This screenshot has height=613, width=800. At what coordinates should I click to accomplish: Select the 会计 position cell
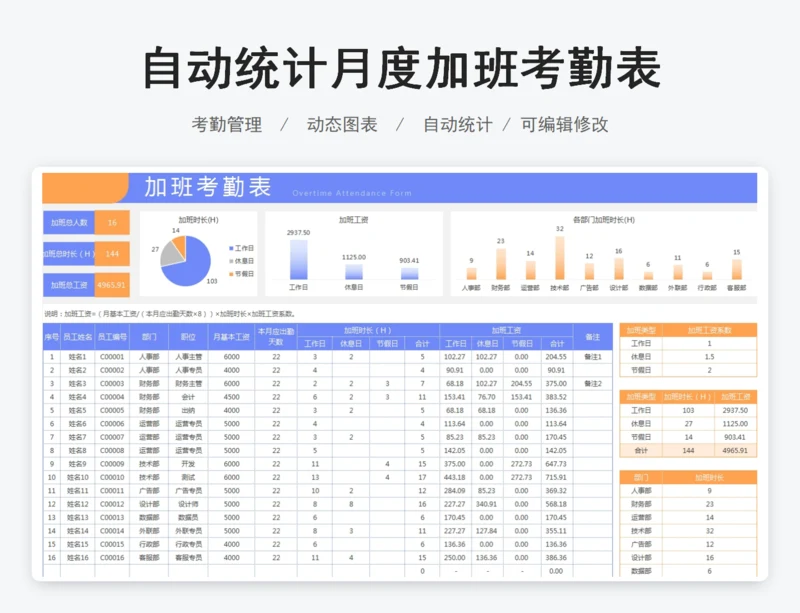pos(188,397)
